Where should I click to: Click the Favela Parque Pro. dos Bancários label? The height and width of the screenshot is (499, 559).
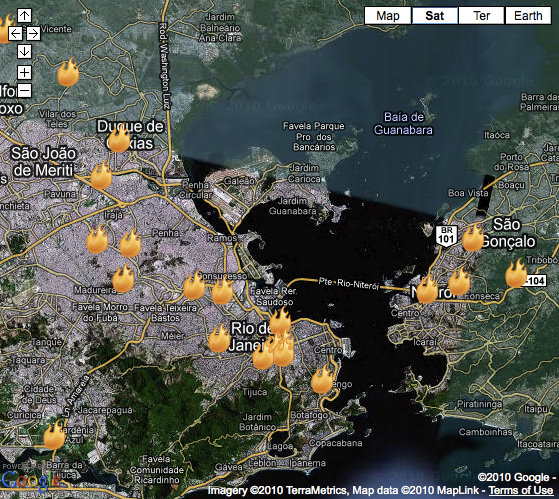pyautogui.click(x=314, y=137)
